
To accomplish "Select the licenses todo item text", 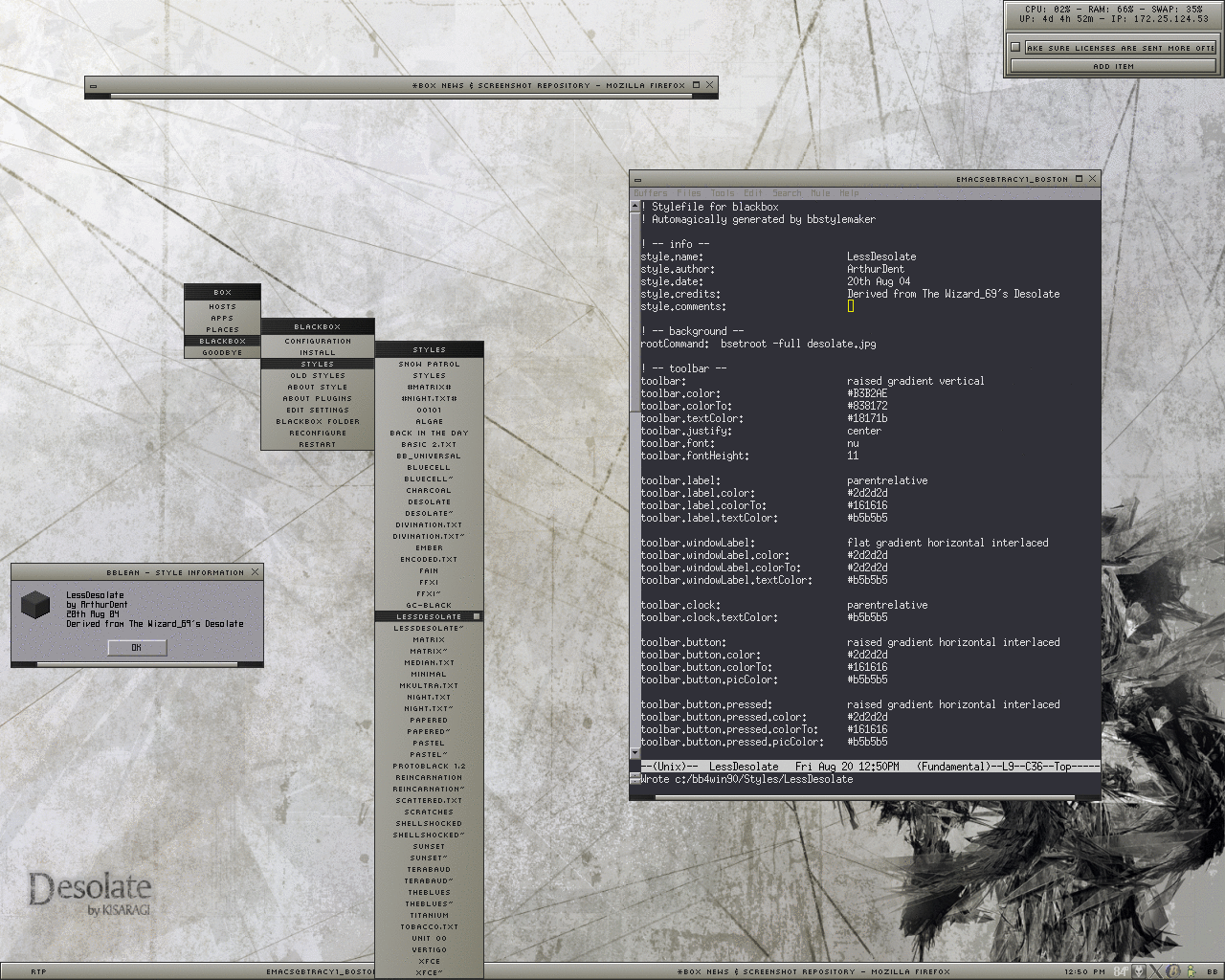I will (x=1120, y=47).
